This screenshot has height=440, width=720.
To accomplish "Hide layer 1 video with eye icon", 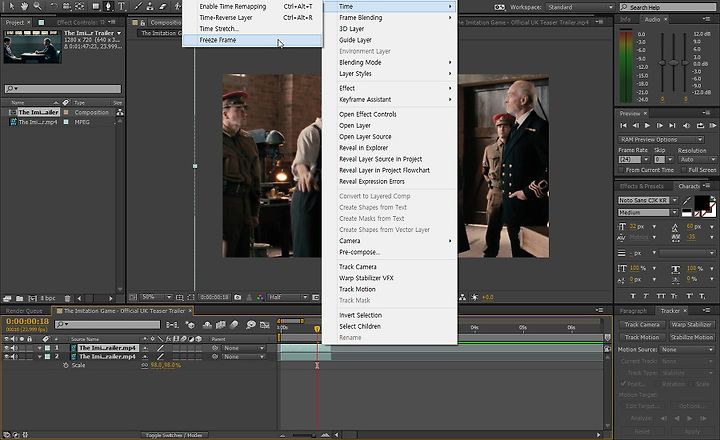I will click(x=6, y=348).
